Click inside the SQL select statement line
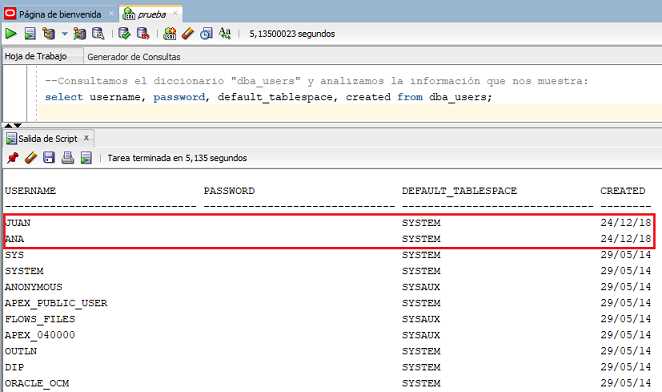The image size is (662, 392). pyautogui.click(x=269, y=97)
